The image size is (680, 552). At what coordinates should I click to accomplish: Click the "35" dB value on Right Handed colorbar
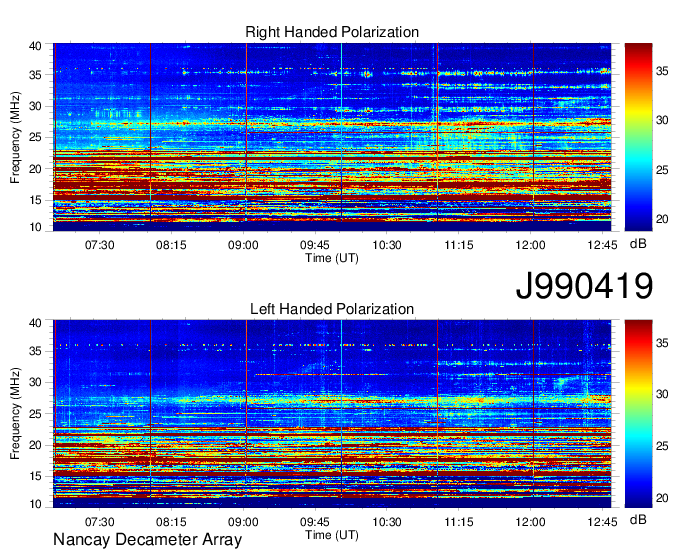[662, 72]
